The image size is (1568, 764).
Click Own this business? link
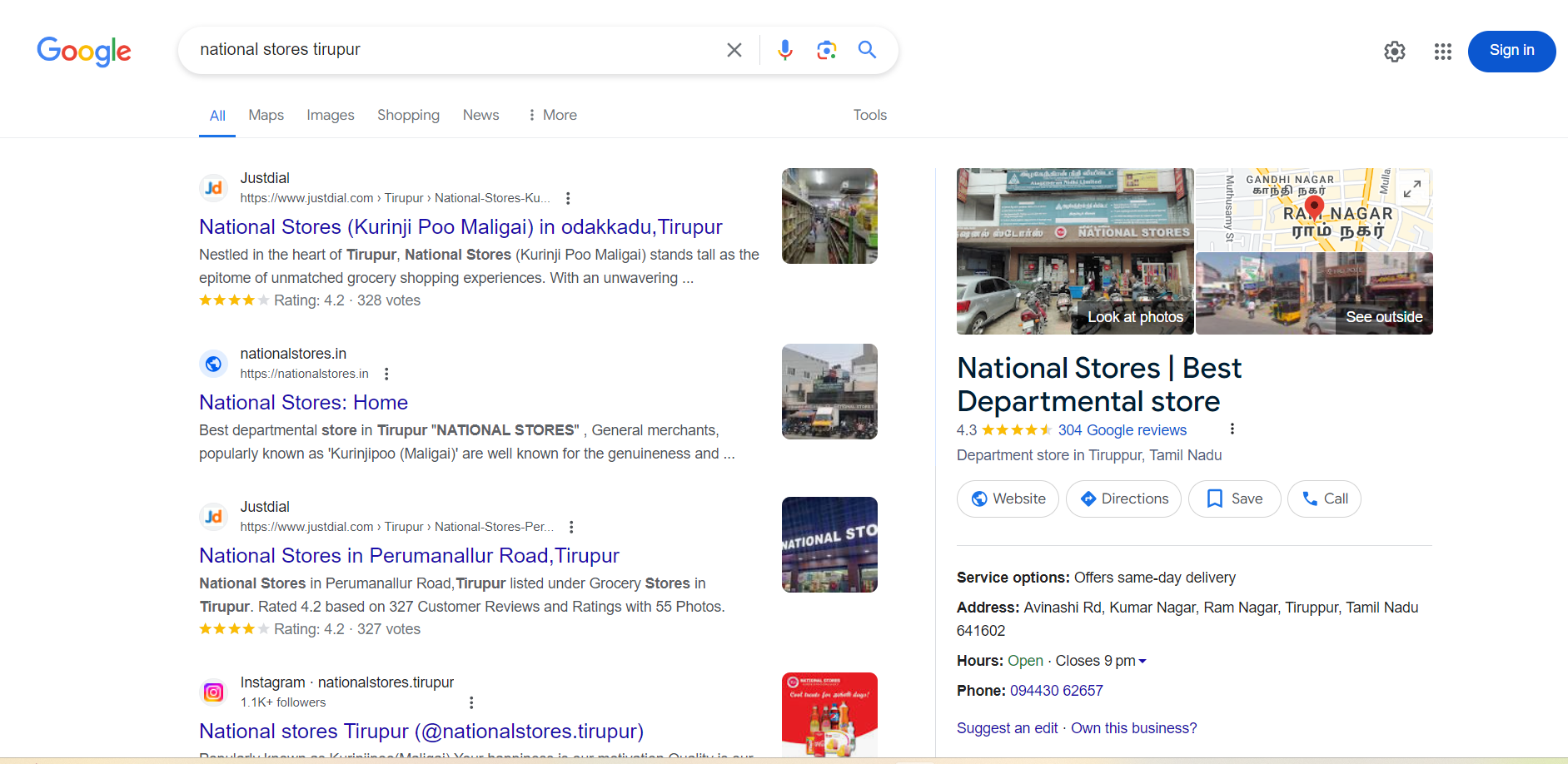point(1133,728)
